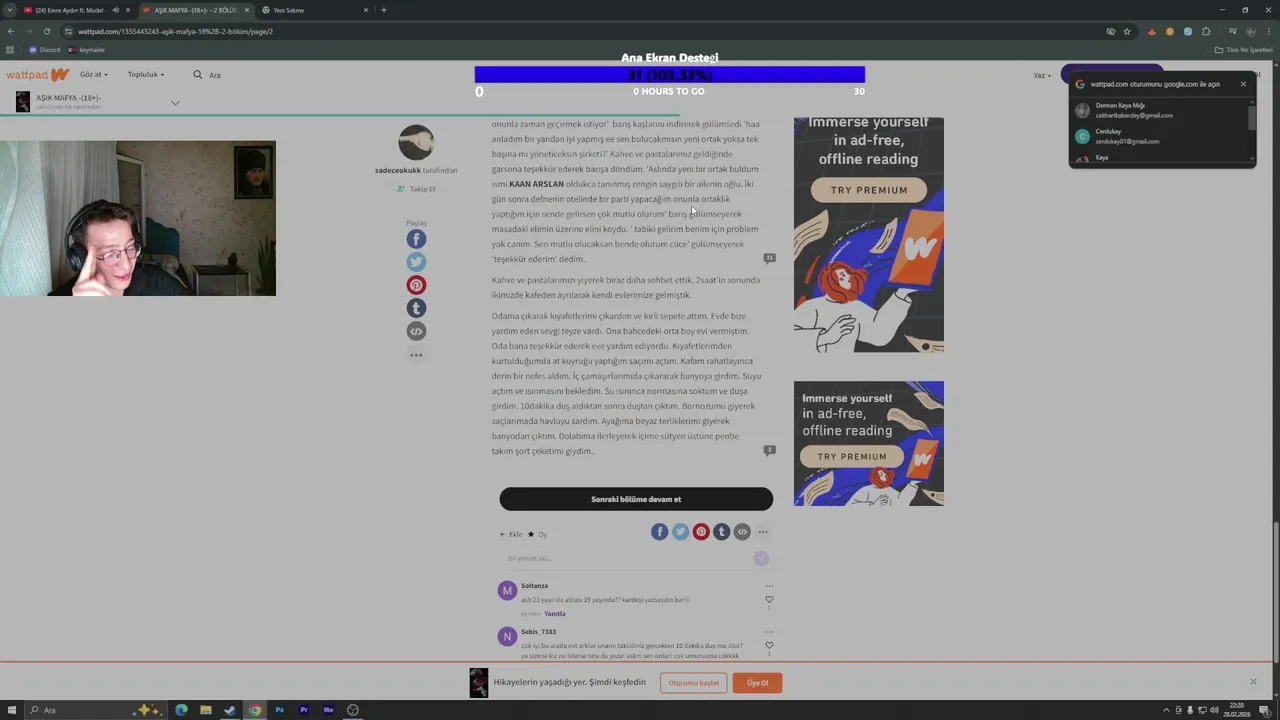Close Google sign-in popup

pos(1243,84)
